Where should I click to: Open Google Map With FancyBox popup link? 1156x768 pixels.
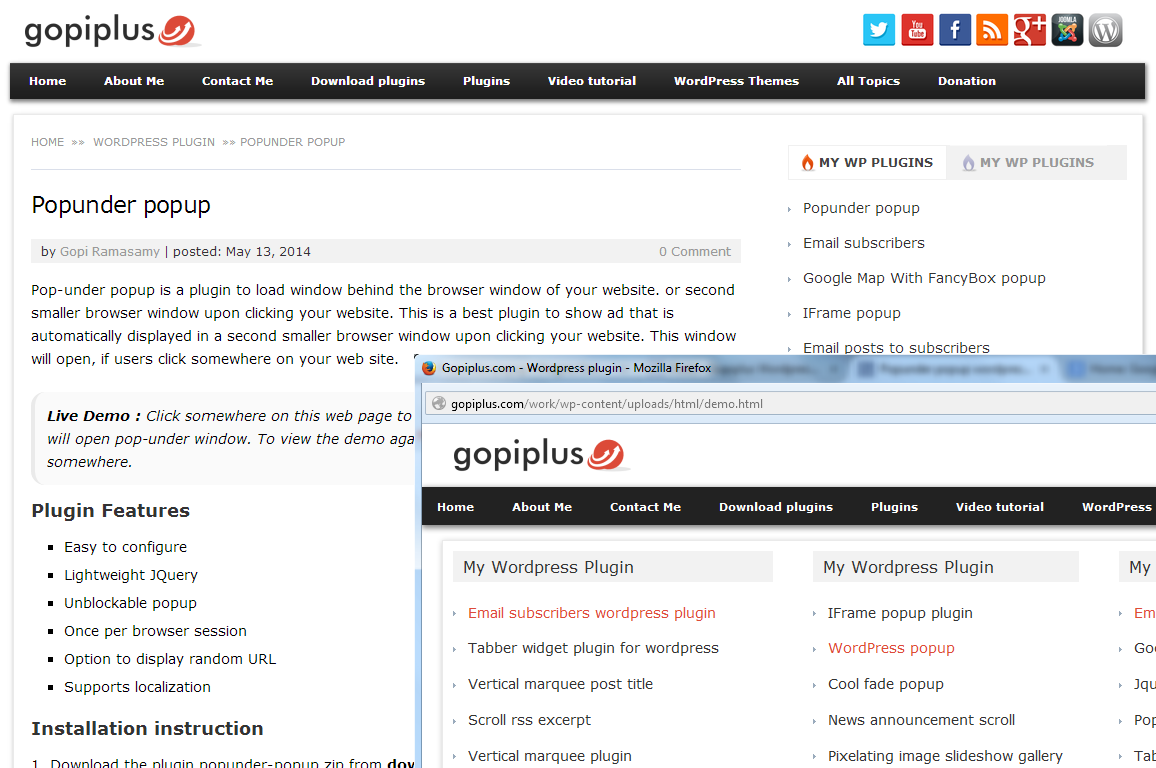(924, 278)
